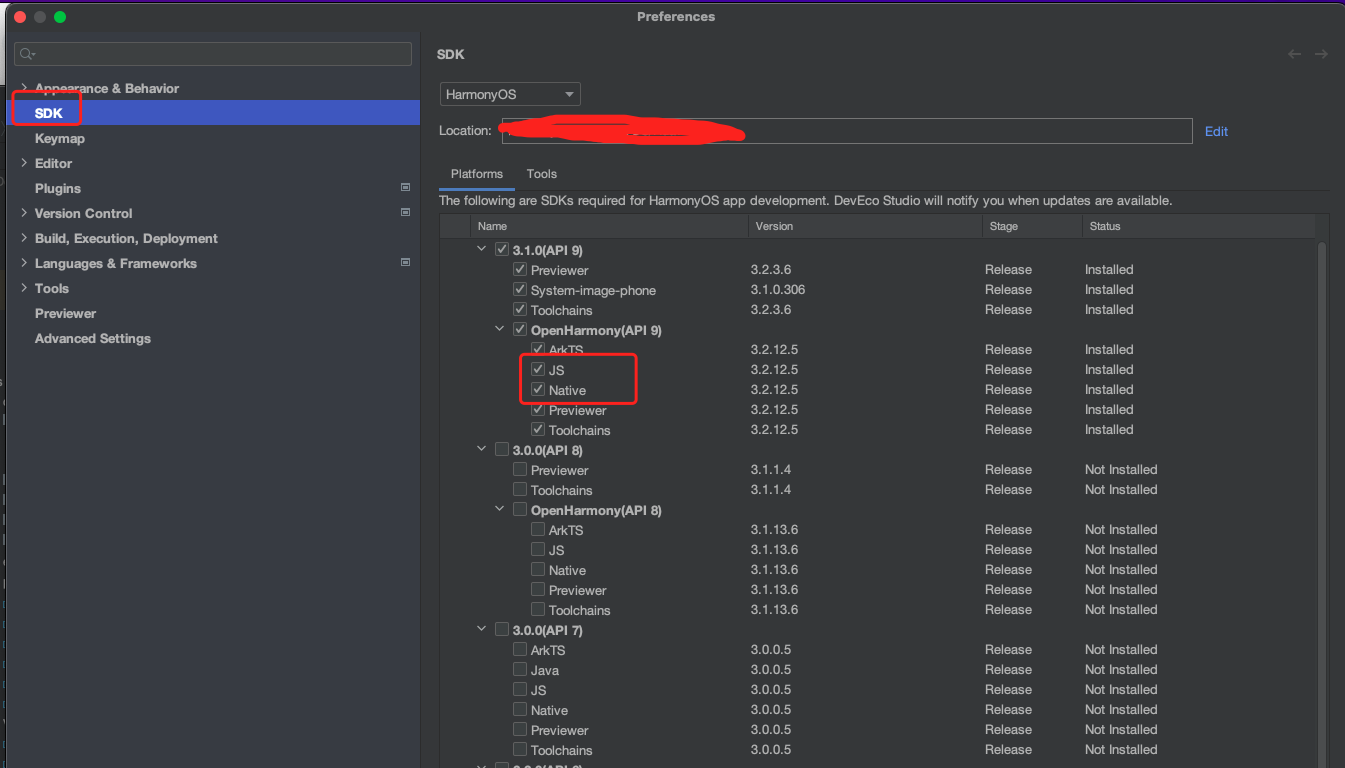
Task: Expand the Tools settings group
Action: pos(25,288)
